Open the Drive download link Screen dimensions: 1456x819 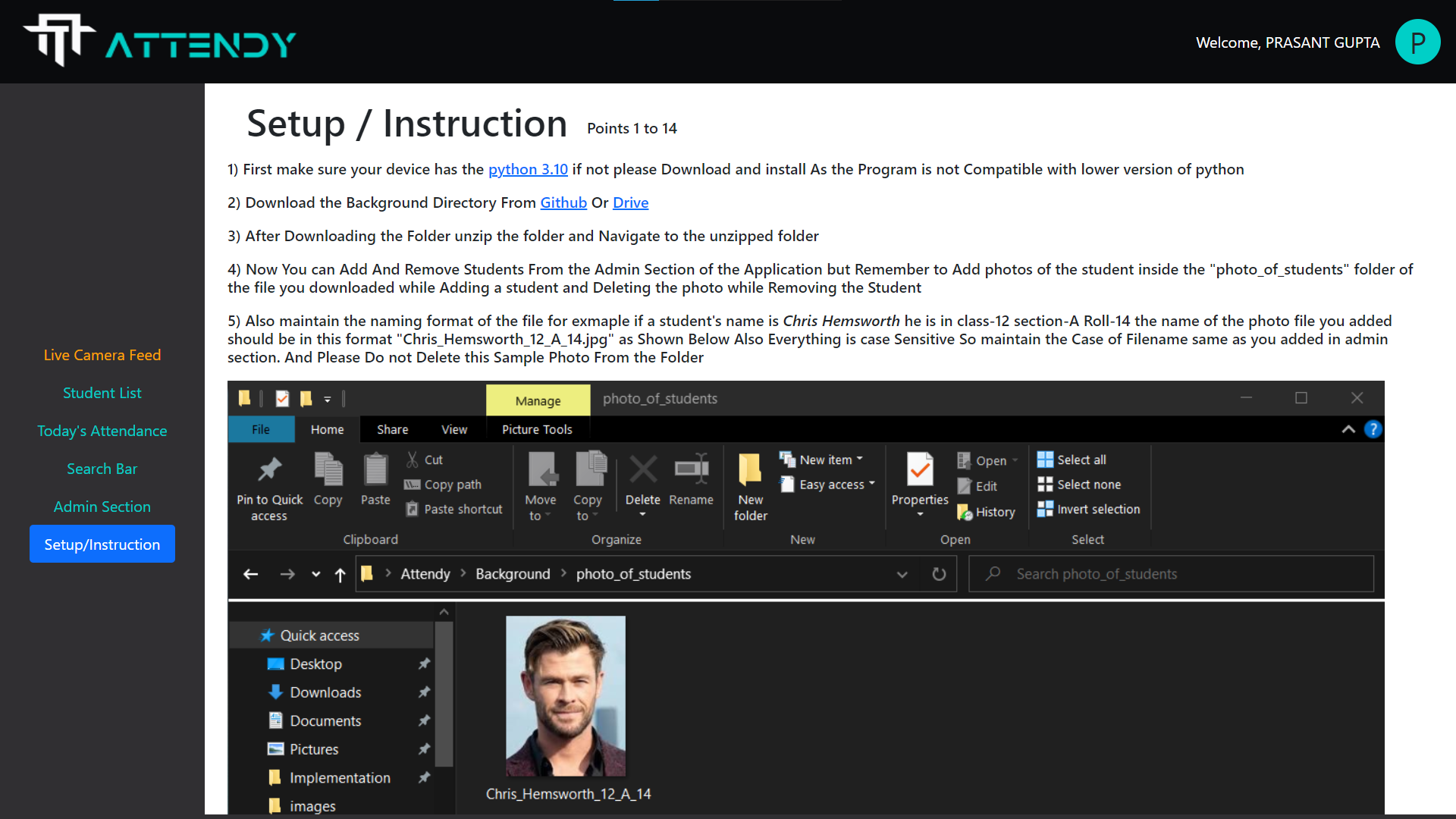click(x=630, y=202)
